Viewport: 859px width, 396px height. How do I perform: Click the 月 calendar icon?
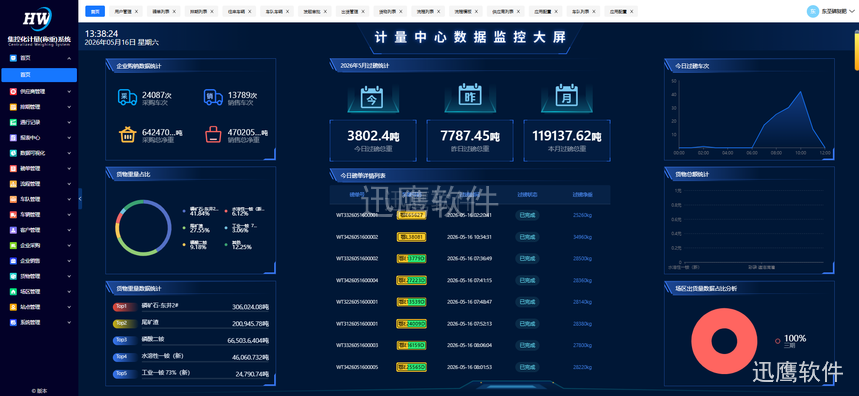566,96
